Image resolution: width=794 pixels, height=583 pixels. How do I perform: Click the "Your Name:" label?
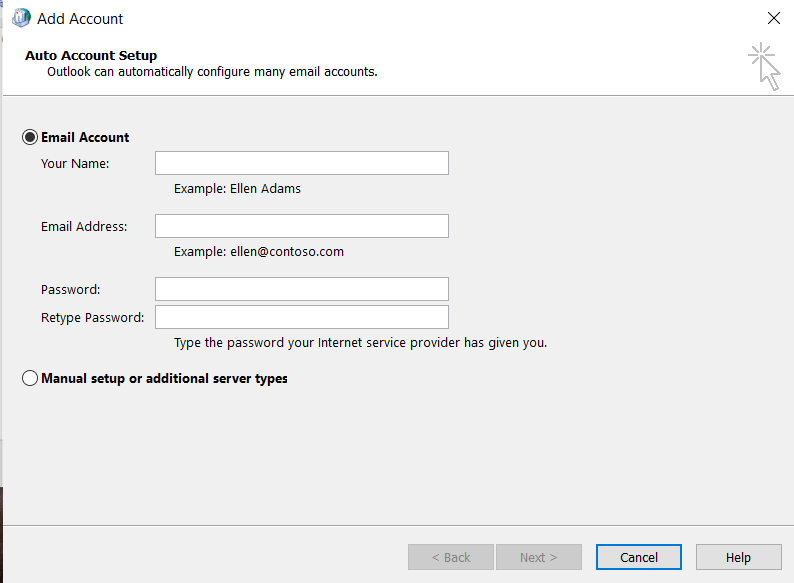click(x=75, y=163)
